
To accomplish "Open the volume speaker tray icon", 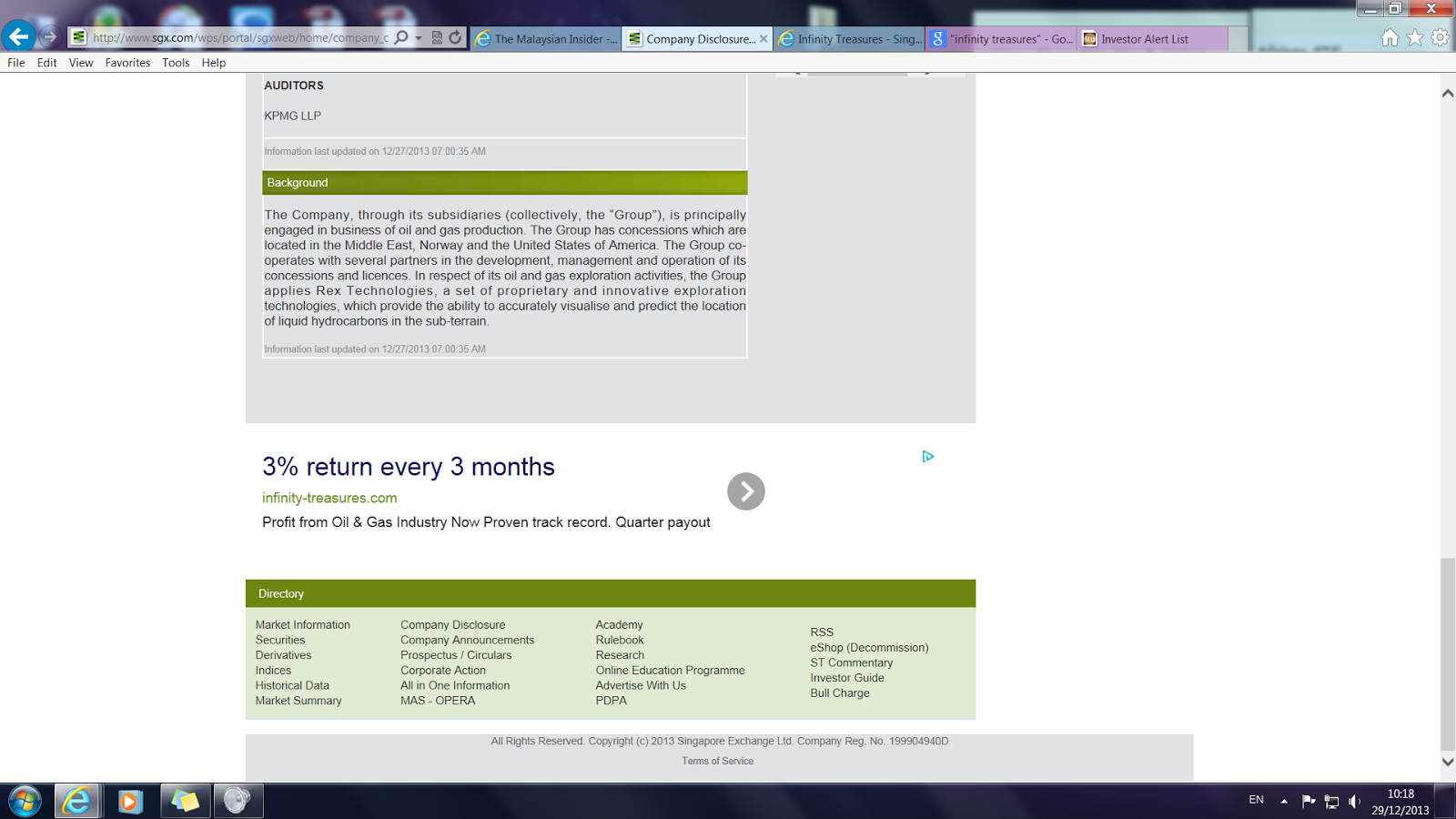I will [1354, 801].
